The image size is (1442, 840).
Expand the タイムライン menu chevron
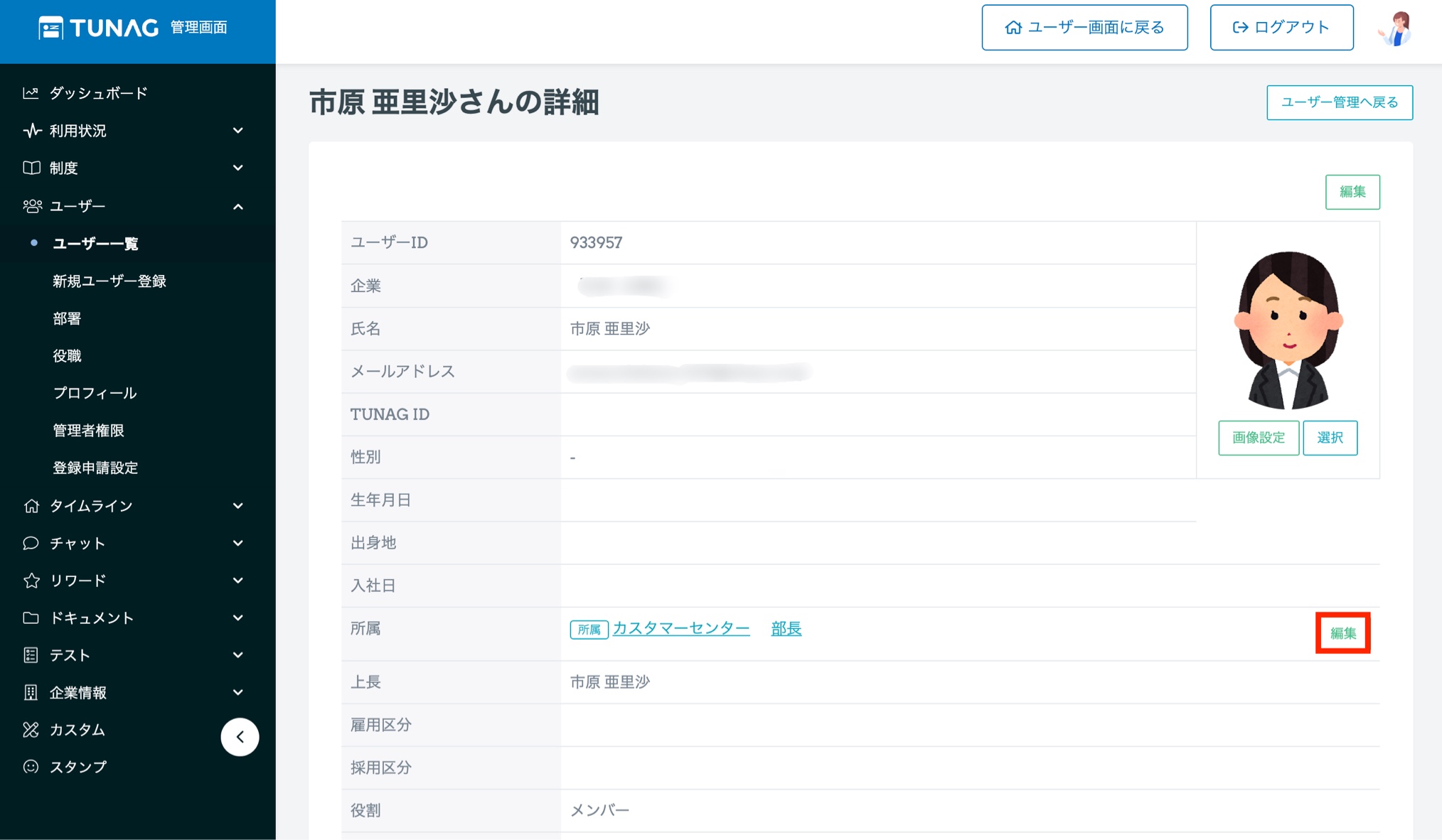pyautogui.click(x=238, y=506)
